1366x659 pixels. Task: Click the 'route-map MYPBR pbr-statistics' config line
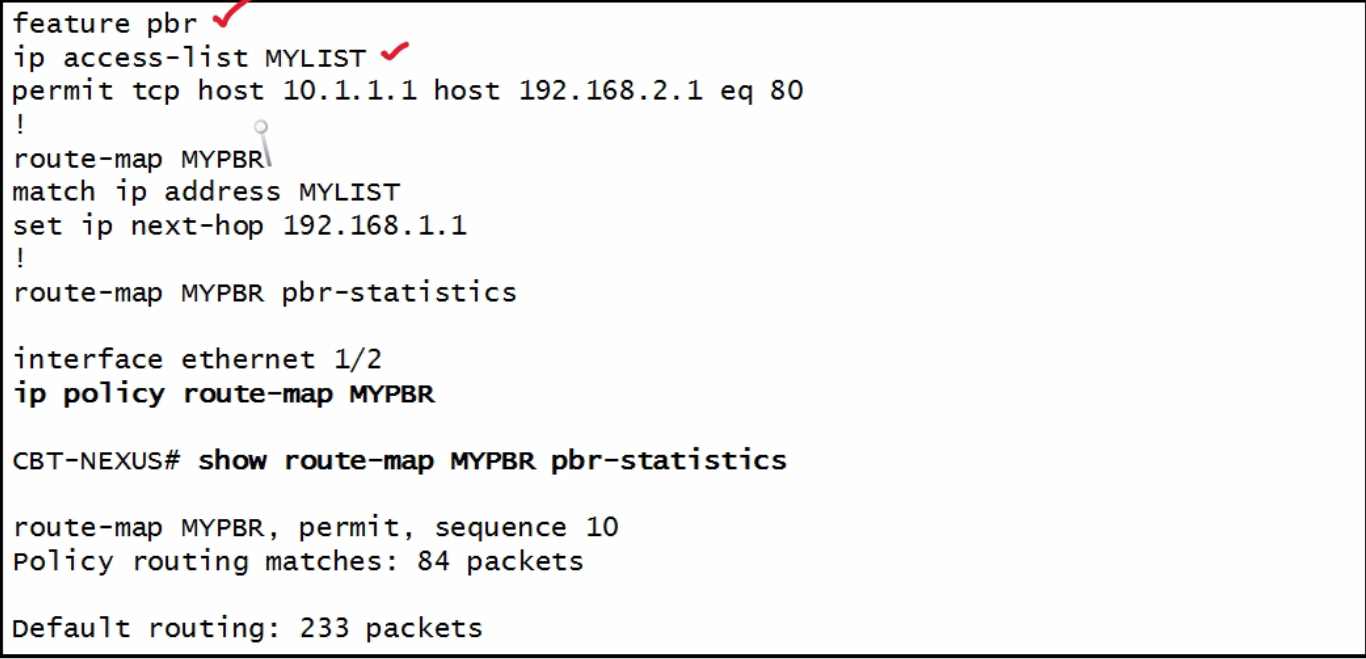265,293
